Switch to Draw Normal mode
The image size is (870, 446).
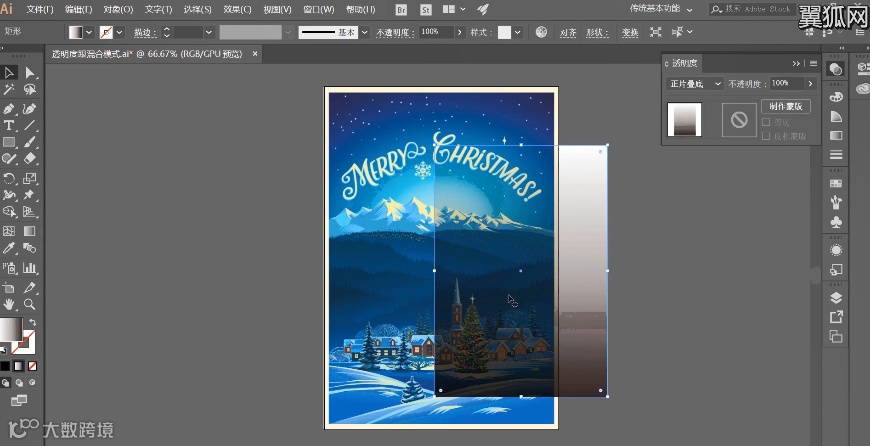click(x=6, y=382)
